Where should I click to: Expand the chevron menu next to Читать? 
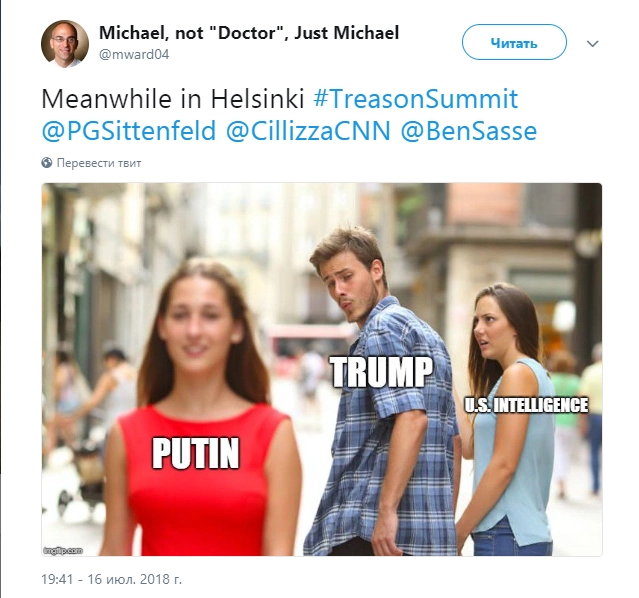click(593, 43)
